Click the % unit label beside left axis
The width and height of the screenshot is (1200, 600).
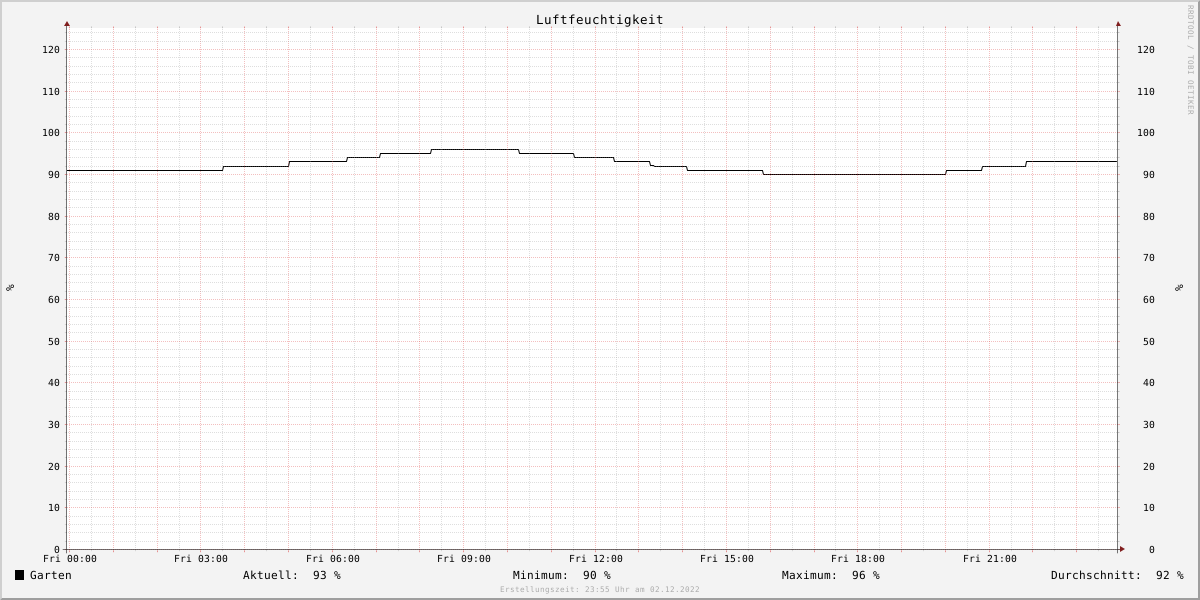pos(10,288)
